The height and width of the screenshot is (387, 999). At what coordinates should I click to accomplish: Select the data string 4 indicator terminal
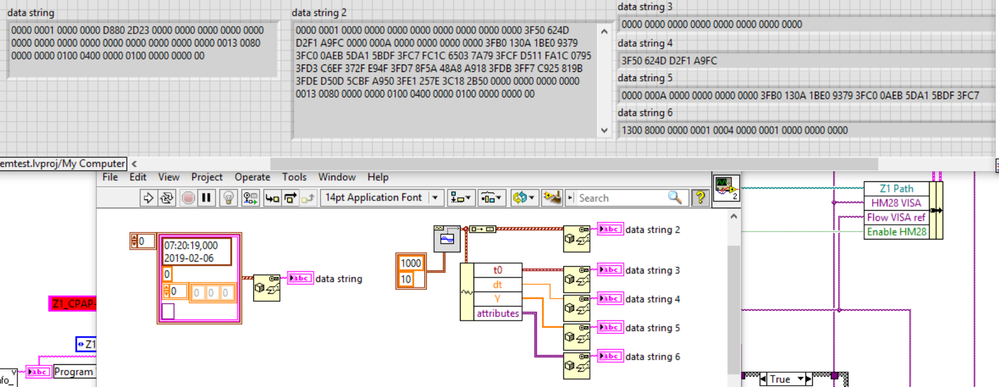pyautogui.click(x=610, y=299)
